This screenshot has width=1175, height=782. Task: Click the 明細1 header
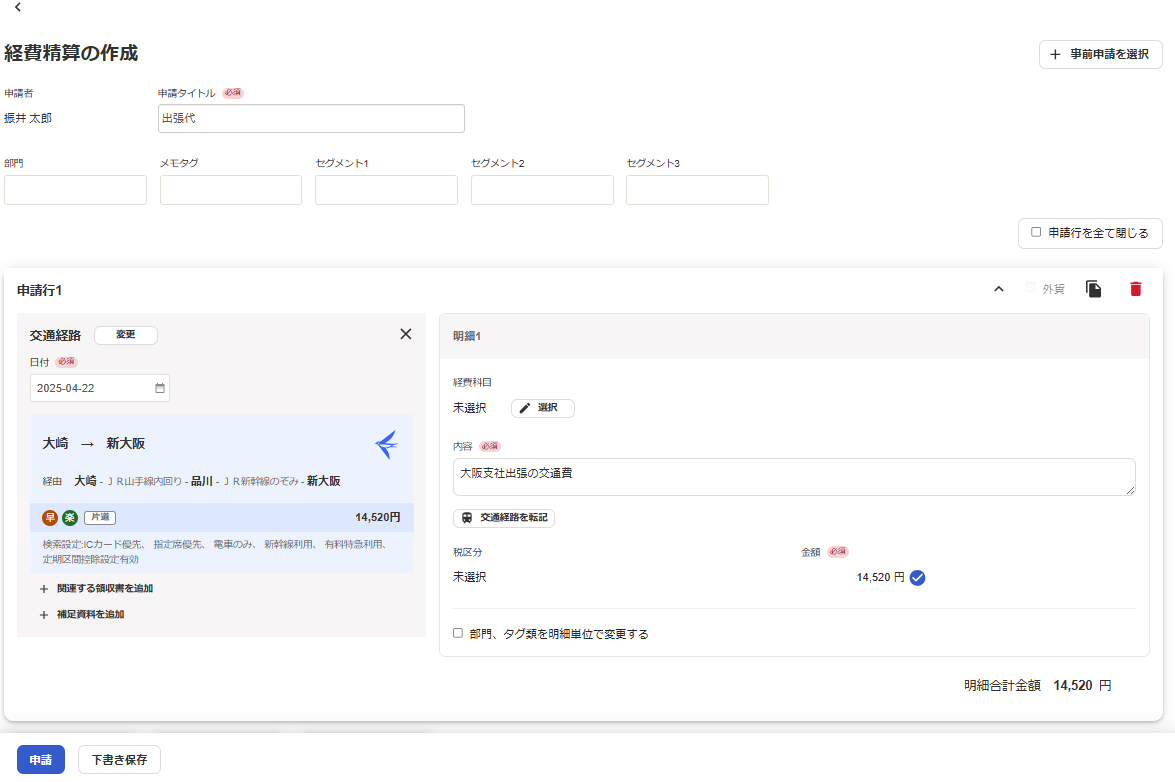[794, 336]
